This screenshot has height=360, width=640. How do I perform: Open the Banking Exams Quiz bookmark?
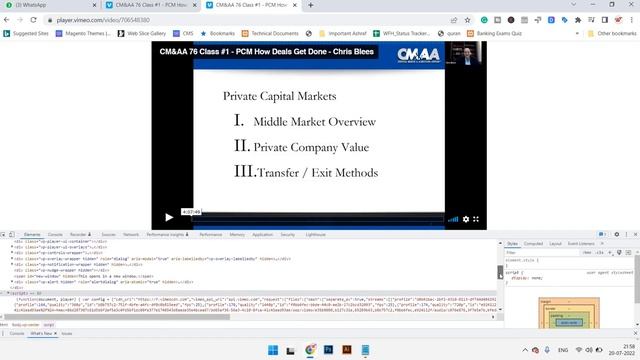pyautogui.click(x=494, y=33)
